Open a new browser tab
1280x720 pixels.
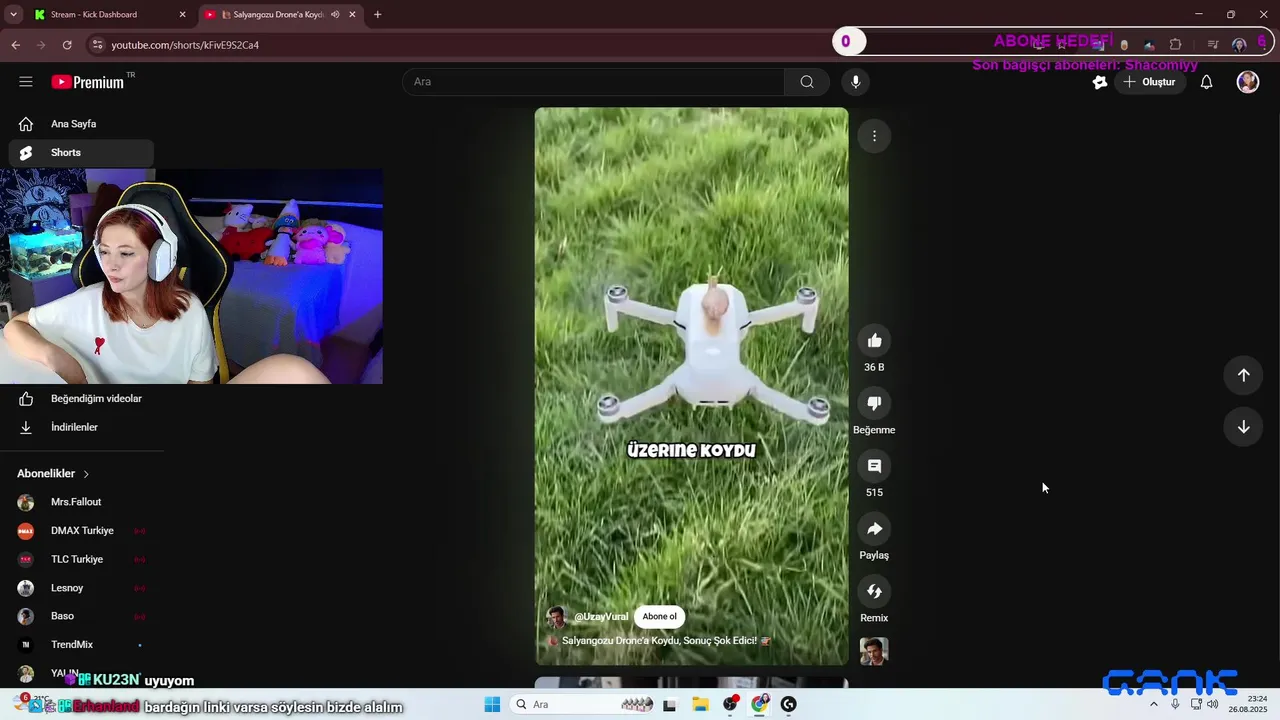pos(377,15)
